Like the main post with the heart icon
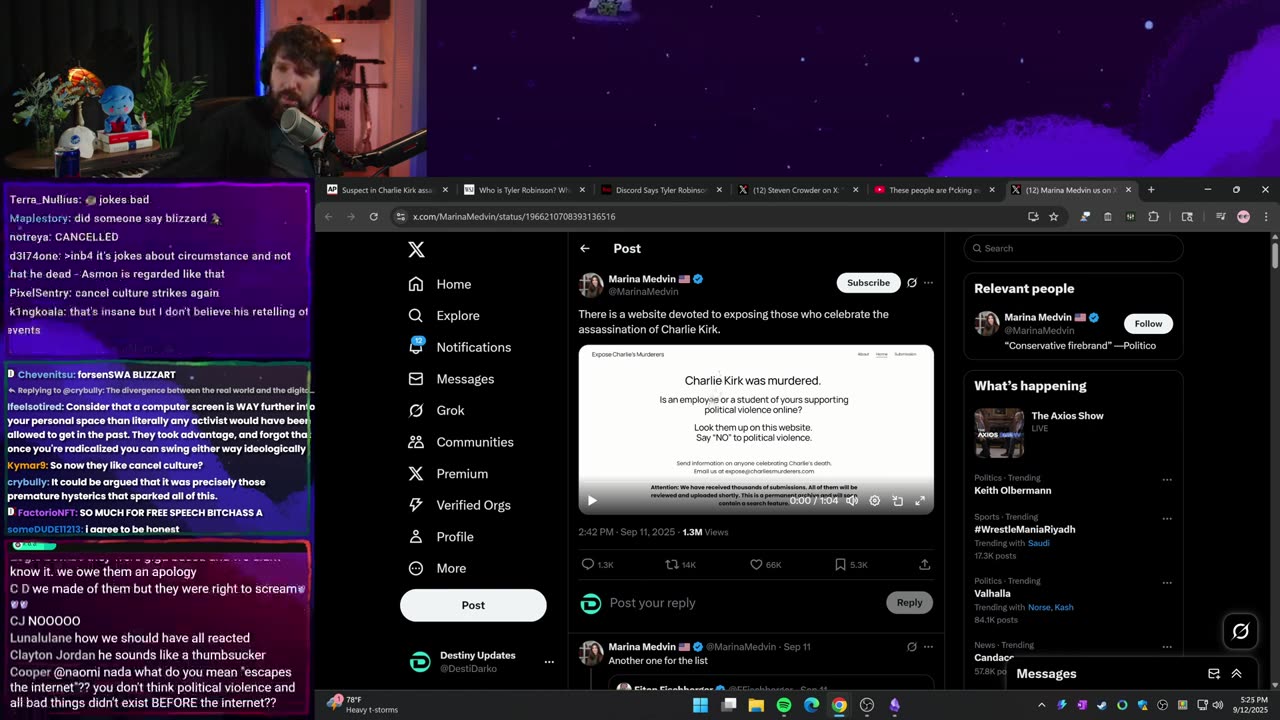 pos(757,565)
